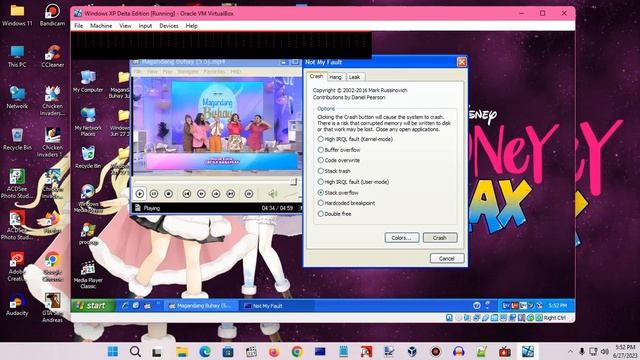Skip to next track in media player
The height and width of the screenshot is (360, 640).
click(231, 194)
